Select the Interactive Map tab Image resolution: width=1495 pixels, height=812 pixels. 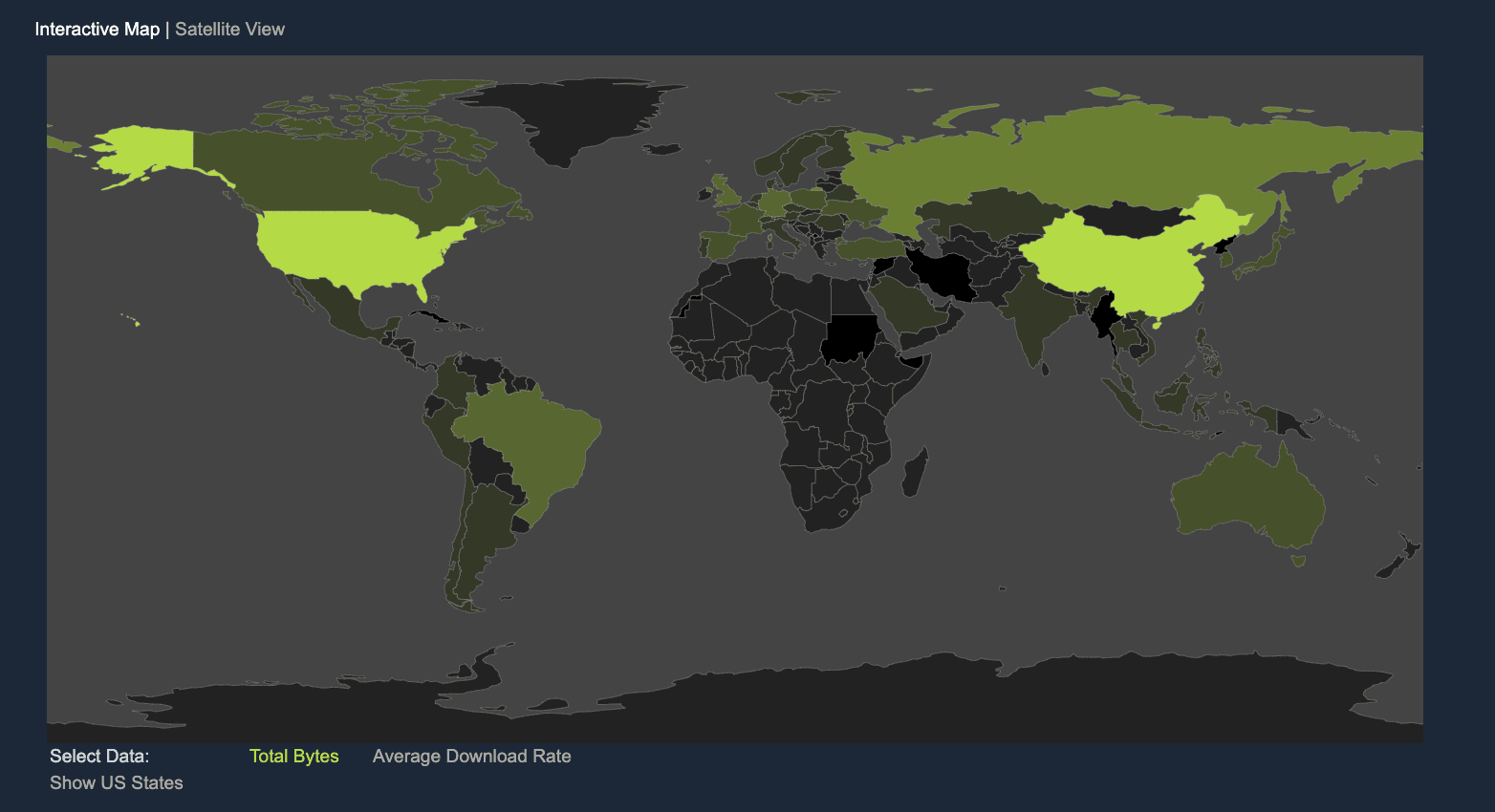97,29
